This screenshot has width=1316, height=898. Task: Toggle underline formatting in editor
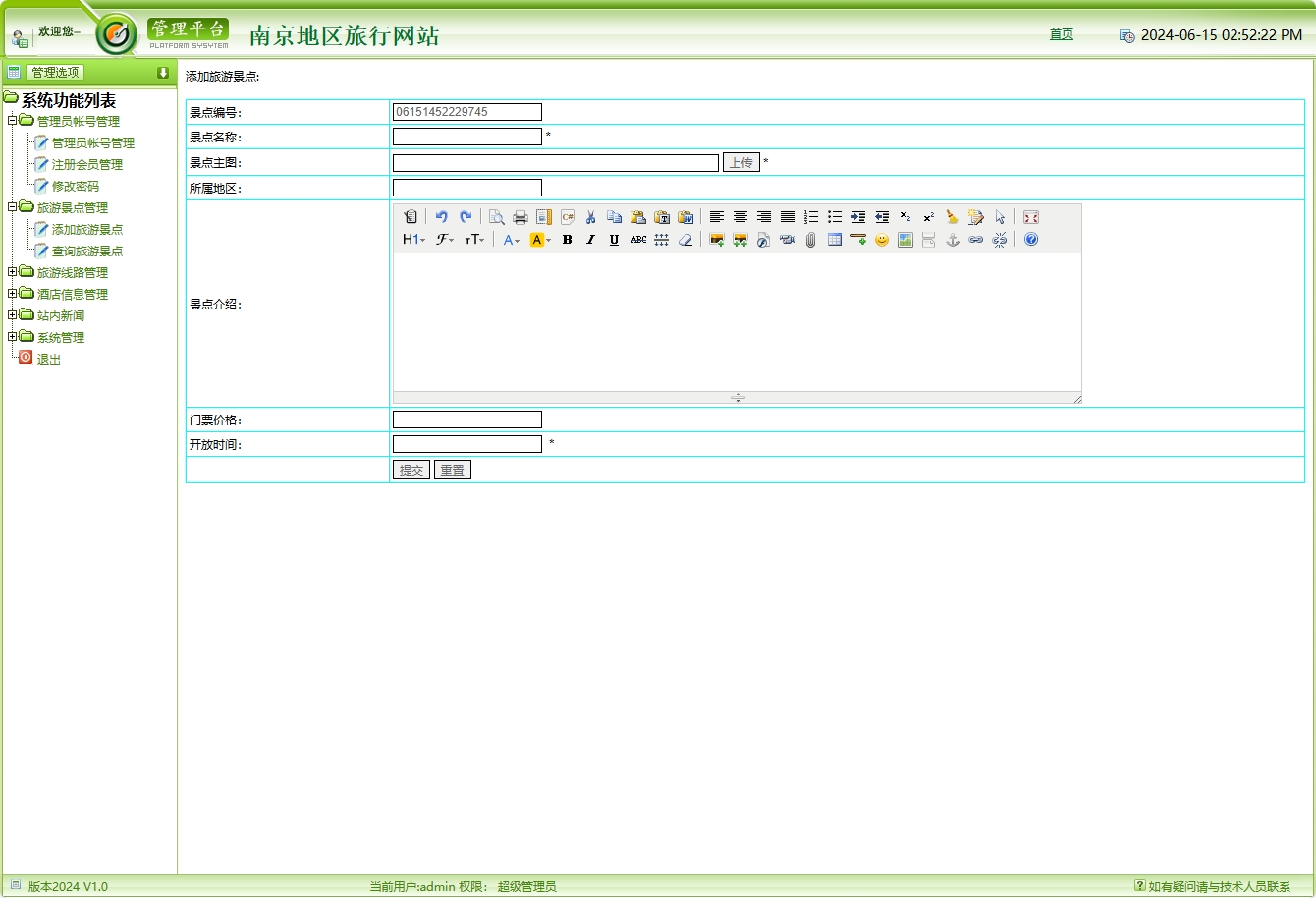614,240
